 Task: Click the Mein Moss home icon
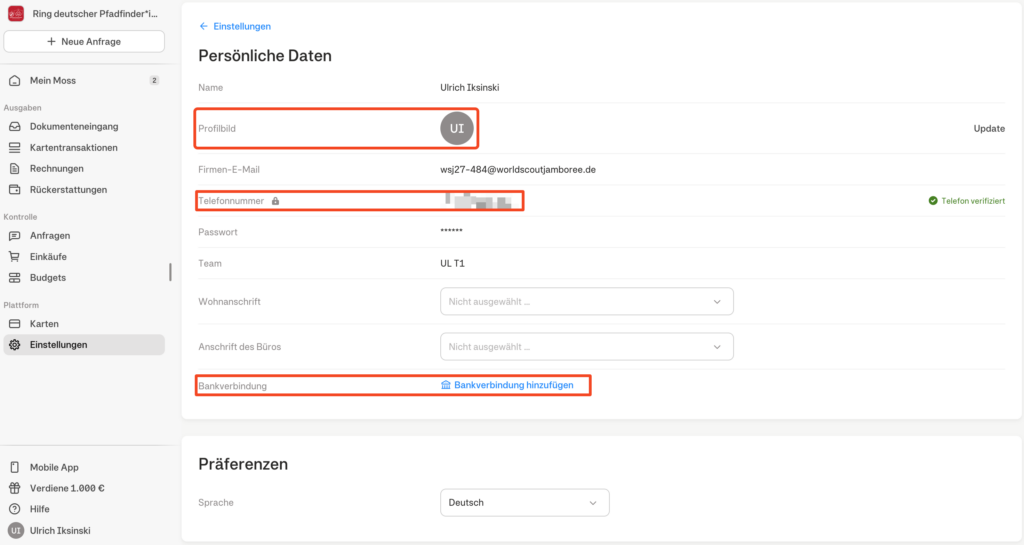click(x=15, y=80)
